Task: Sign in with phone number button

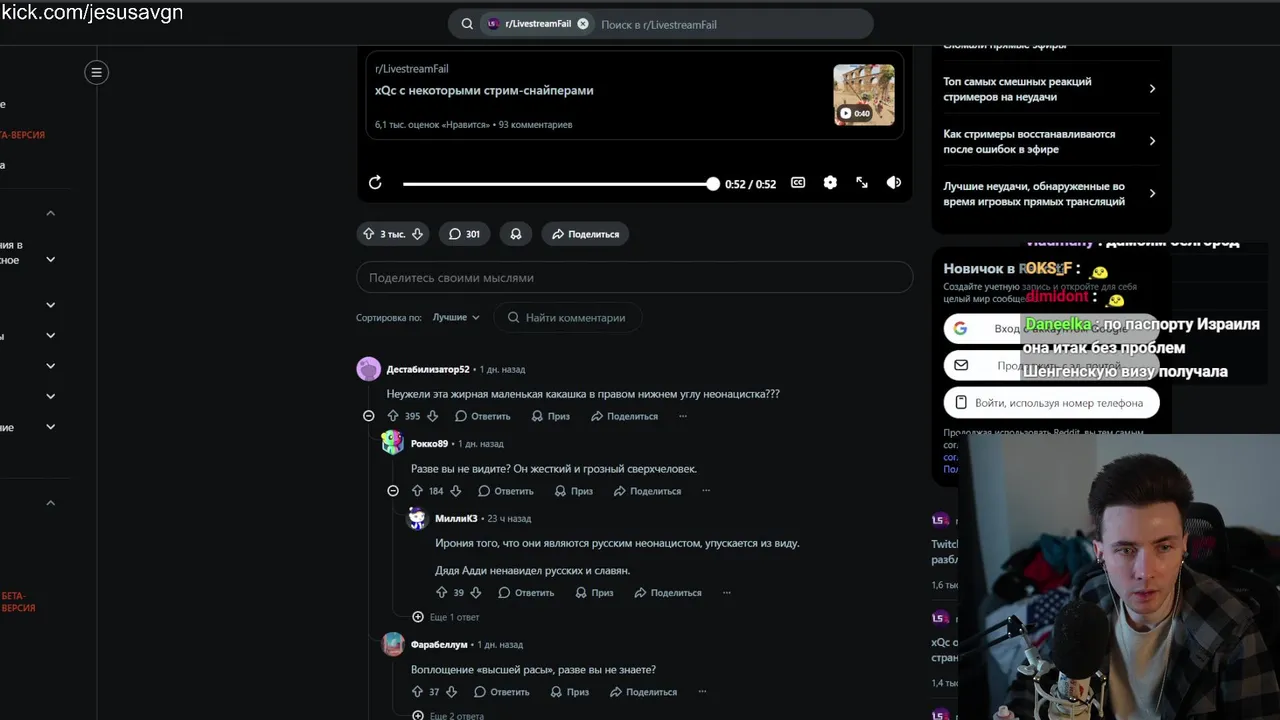Action: [x=1051, y=403]
